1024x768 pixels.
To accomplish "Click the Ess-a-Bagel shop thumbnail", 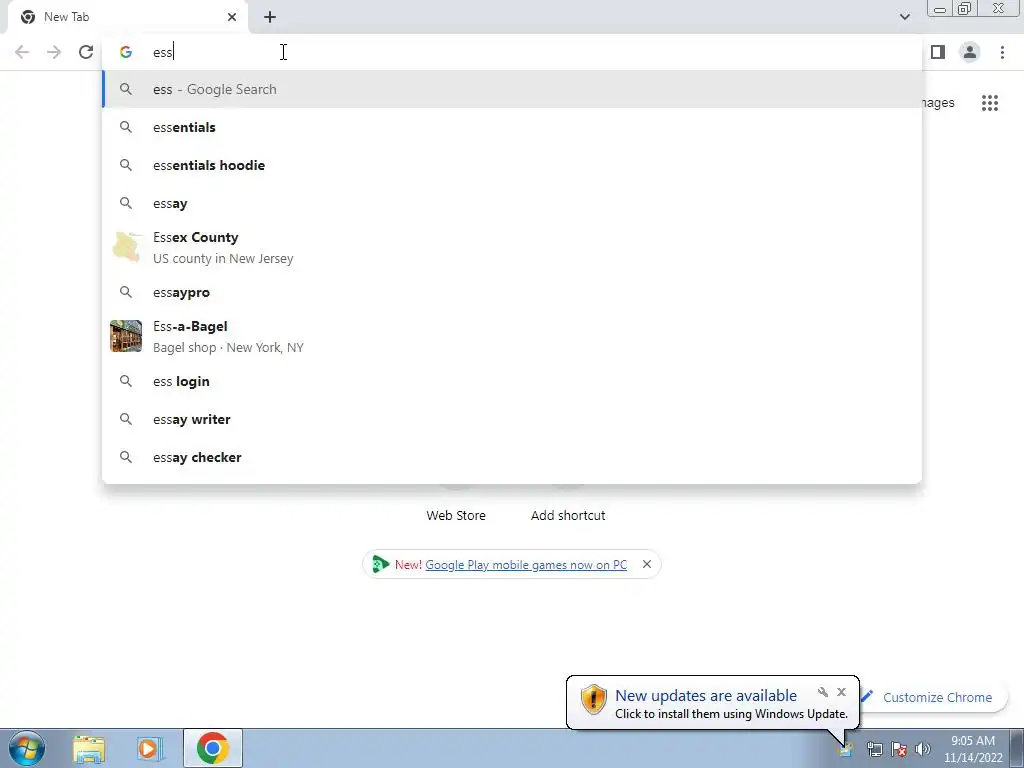I will click(126, 336).
